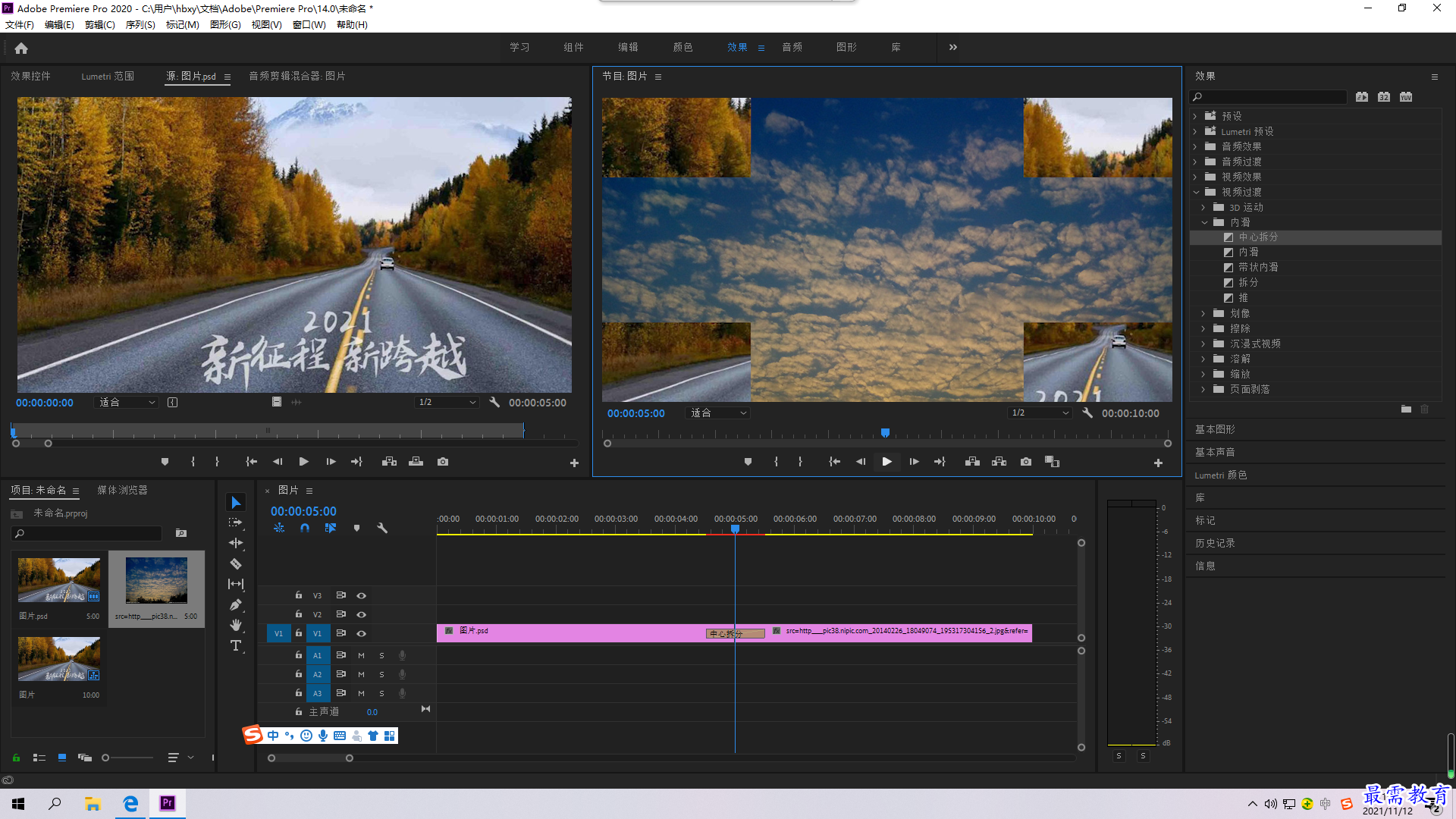
Task: Mute track A3
Action: pyautogui.click(x=361, y=693)
